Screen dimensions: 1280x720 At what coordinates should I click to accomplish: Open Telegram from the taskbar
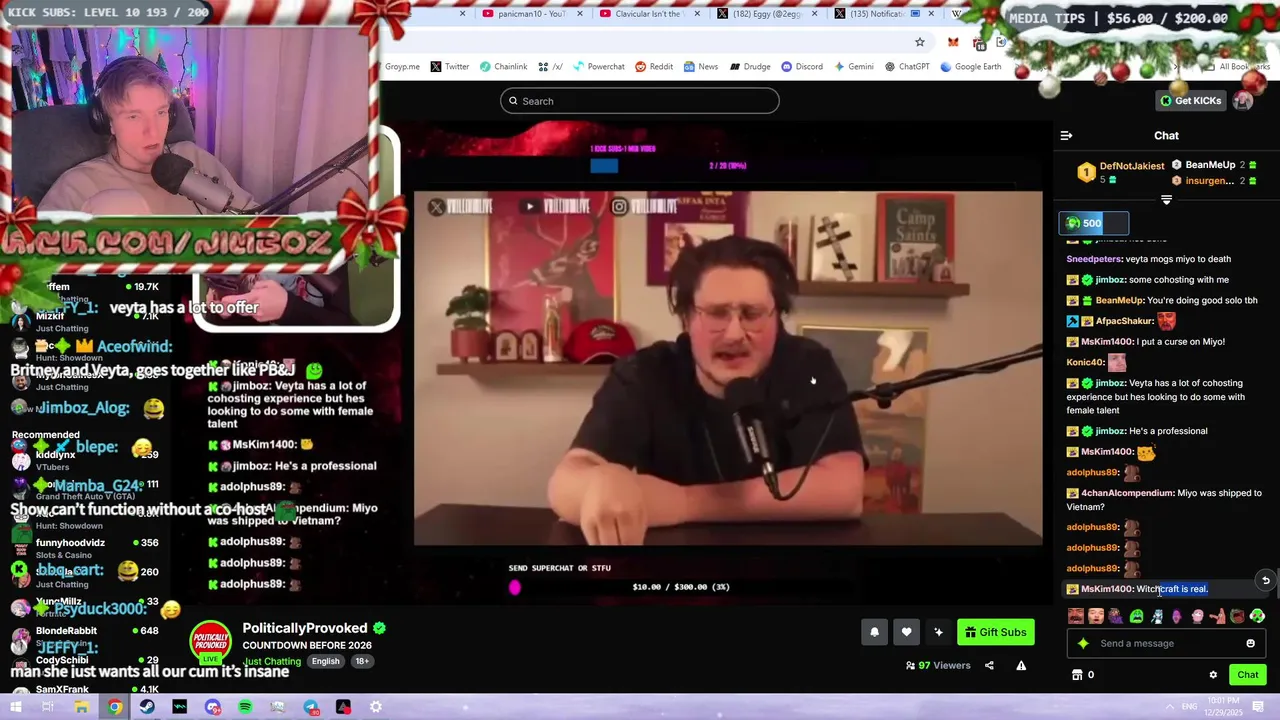(x=311, y=707)
